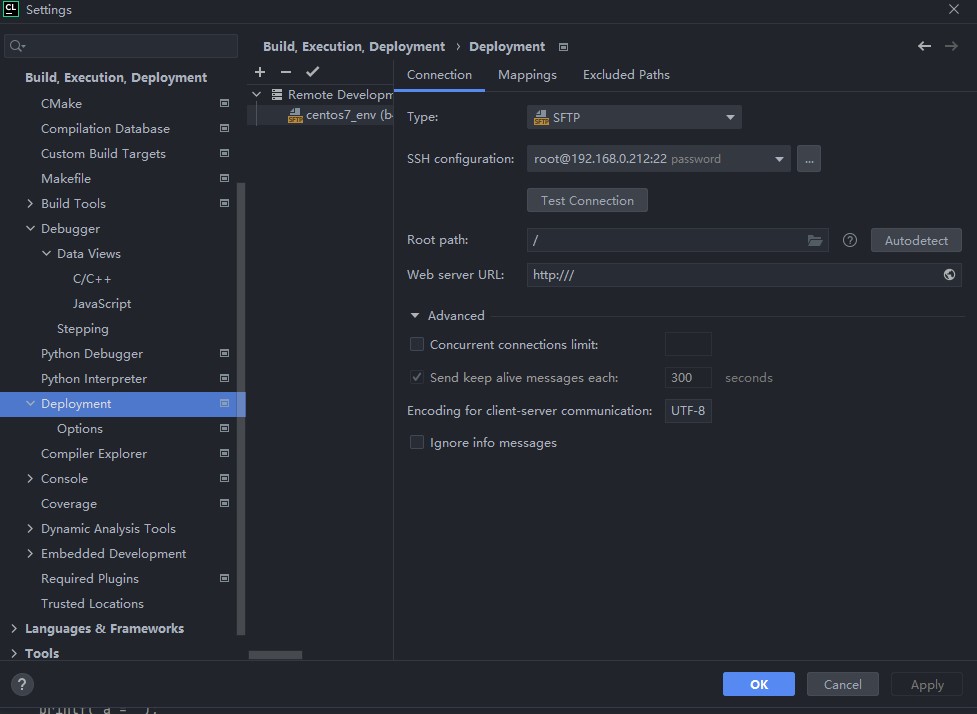977x714 pixels.
Task: Expand the Embedded Development node
Action: pyautogui.click(x=30, y=553)
